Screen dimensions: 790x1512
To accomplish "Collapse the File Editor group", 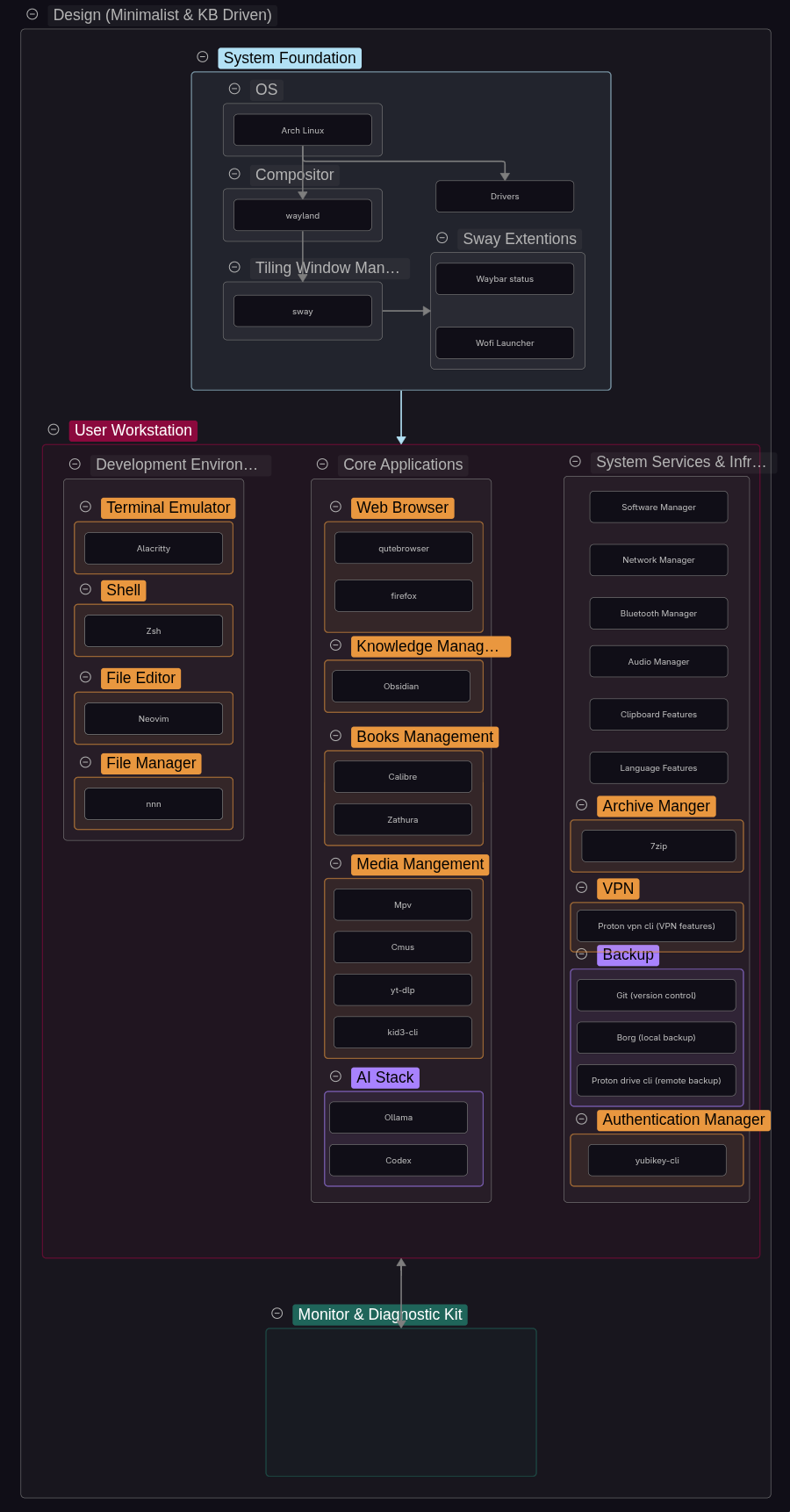I will pos(85,677).
